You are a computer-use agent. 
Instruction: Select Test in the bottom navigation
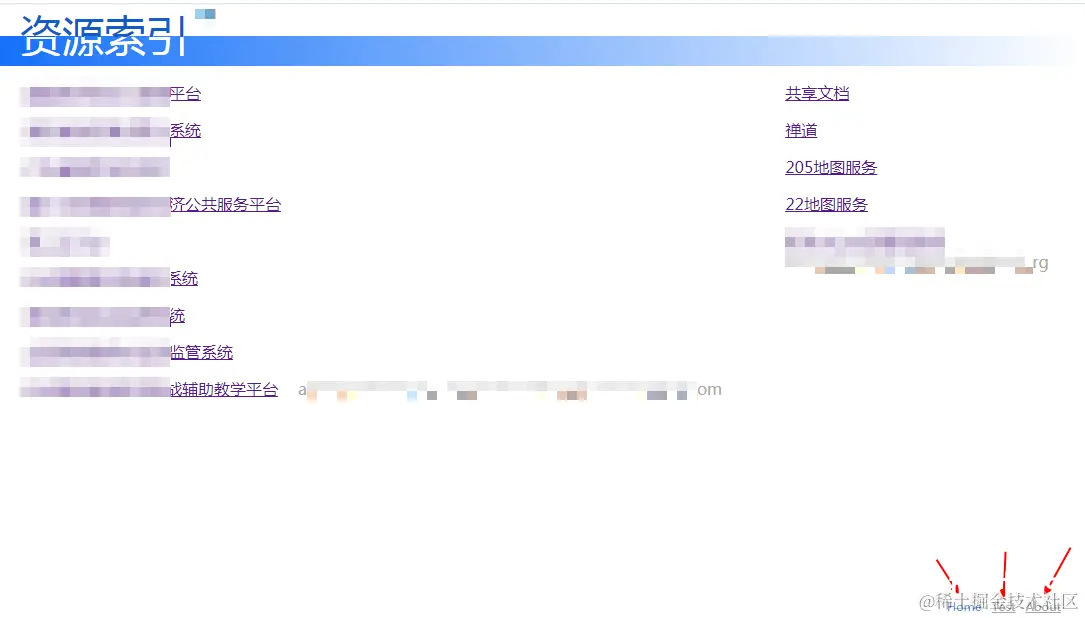tap(1003, 606)
